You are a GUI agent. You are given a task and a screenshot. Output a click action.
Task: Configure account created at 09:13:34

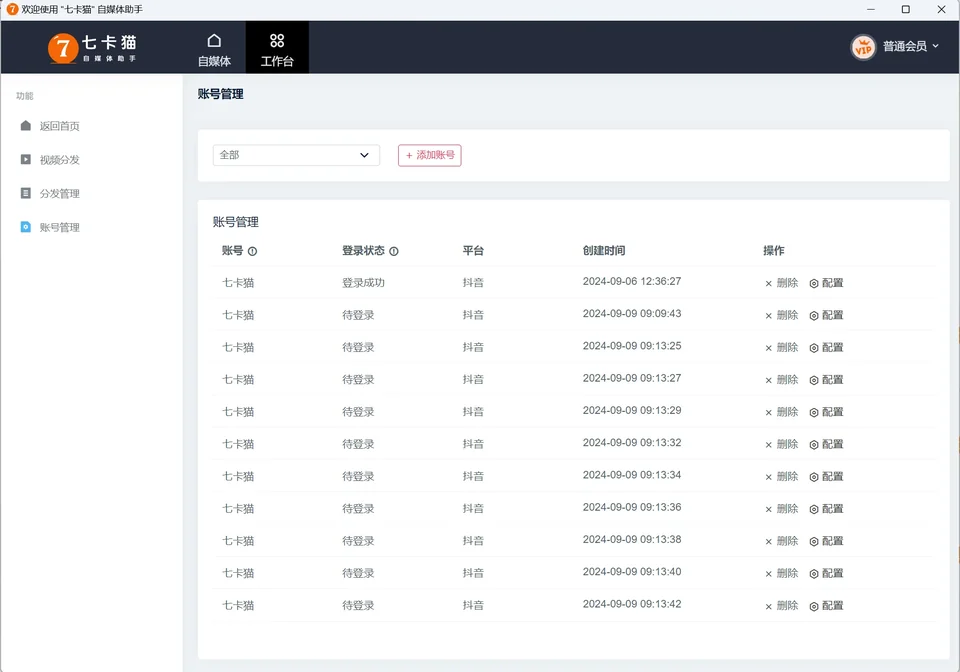coord(827,476)
